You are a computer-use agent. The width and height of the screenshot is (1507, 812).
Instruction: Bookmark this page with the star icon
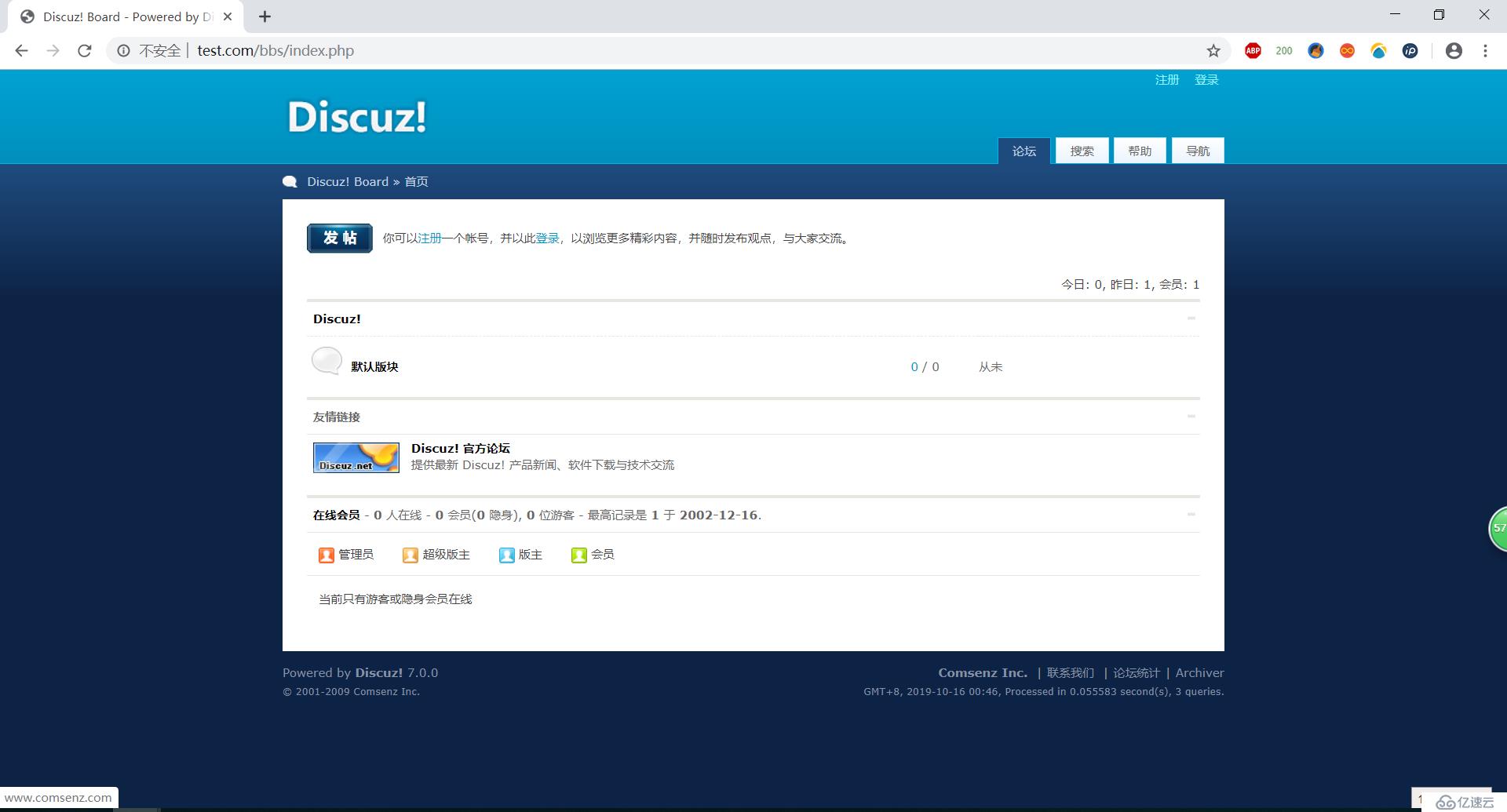(1213, 51)
